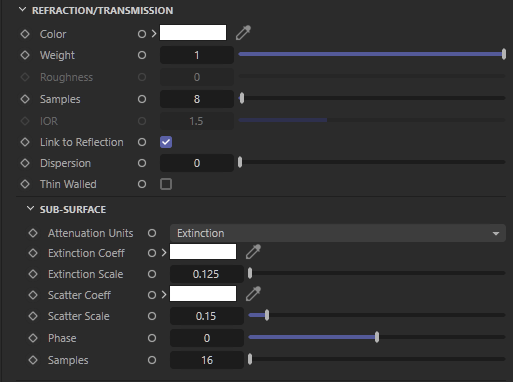The image size is (513, 382).
Task: Click the Scatter Scale connection circle
Action: 152,316
